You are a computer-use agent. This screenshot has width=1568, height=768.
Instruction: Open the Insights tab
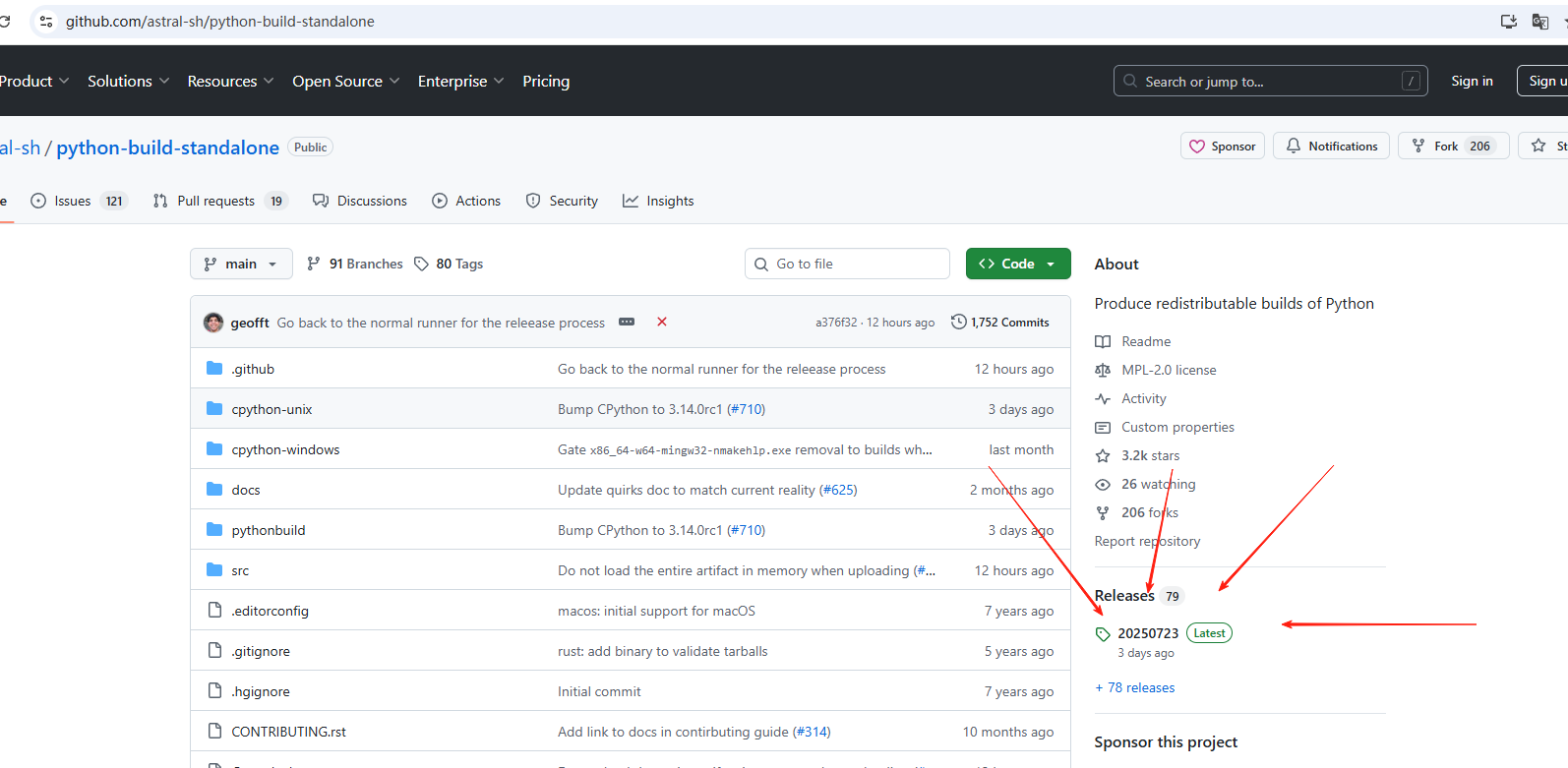658,201
